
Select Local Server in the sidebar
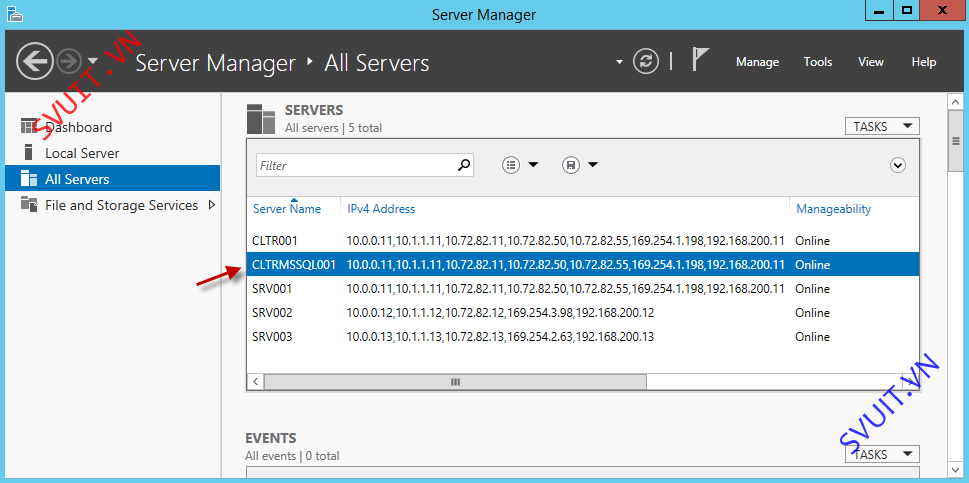point(112,153)
